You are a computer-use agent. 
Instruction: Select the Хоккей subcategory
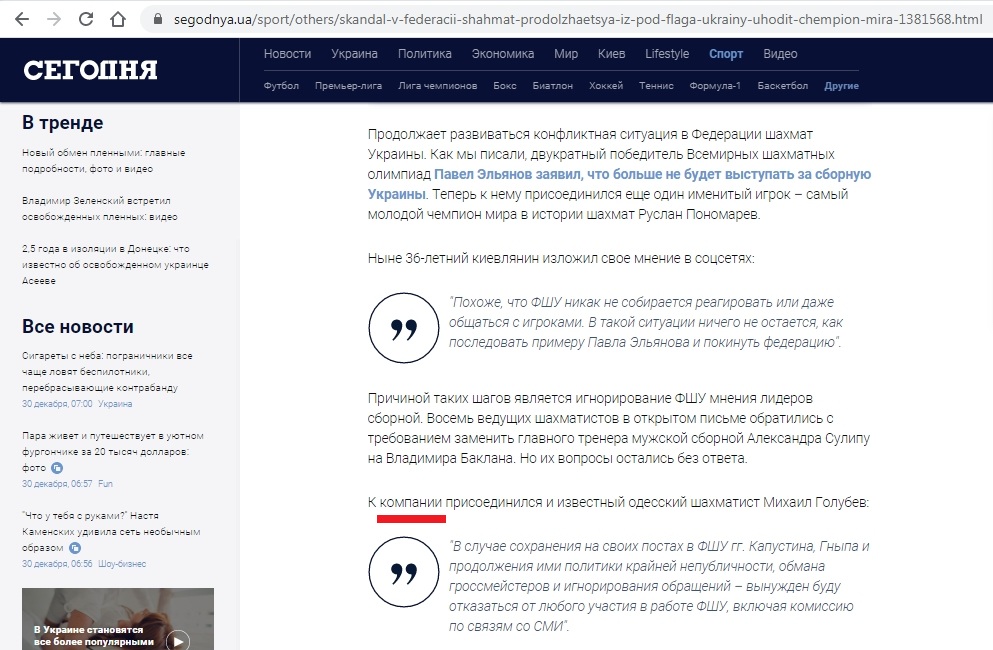coord(606,86)
